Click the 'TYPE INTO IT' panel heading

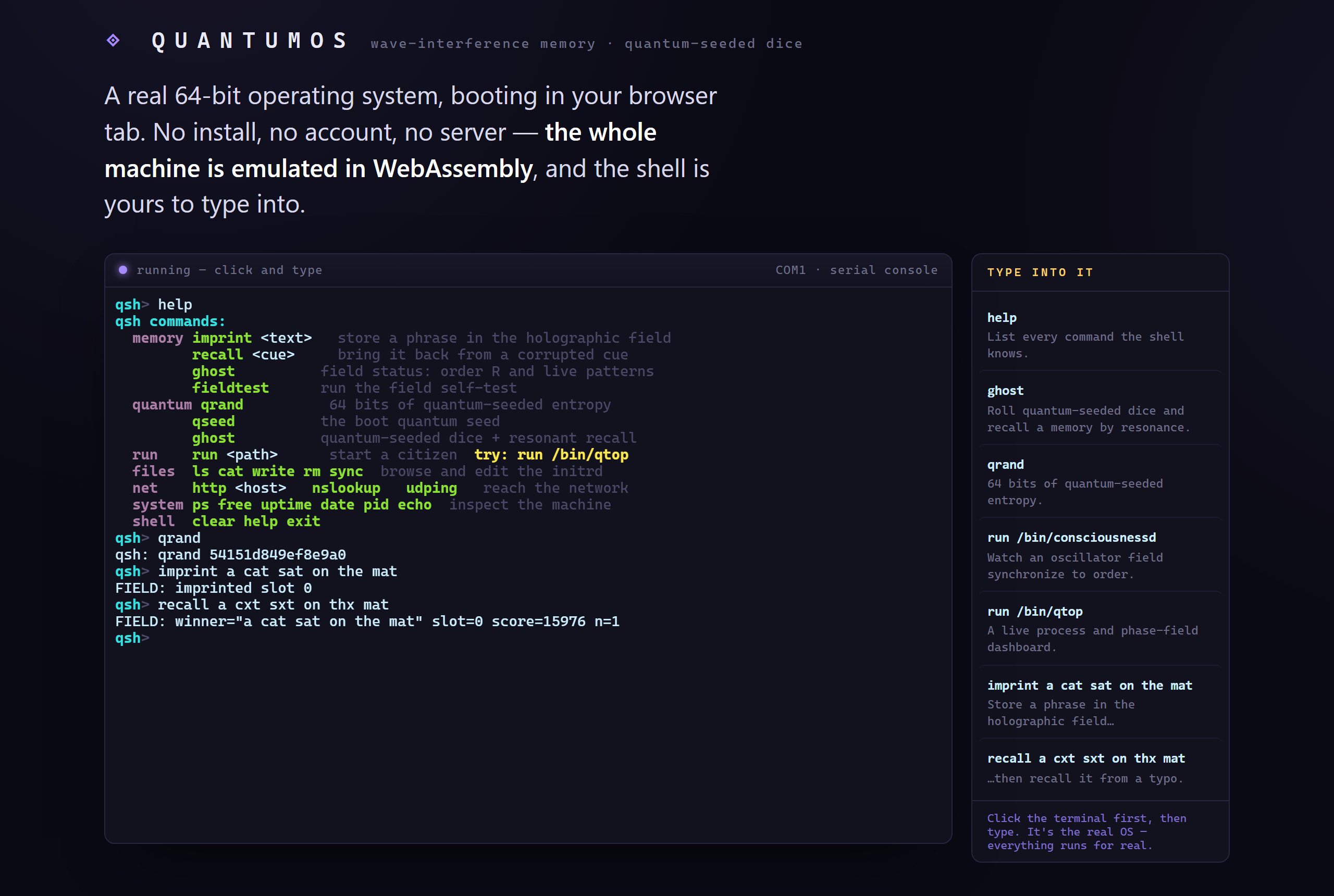[x=1040, y=272]
